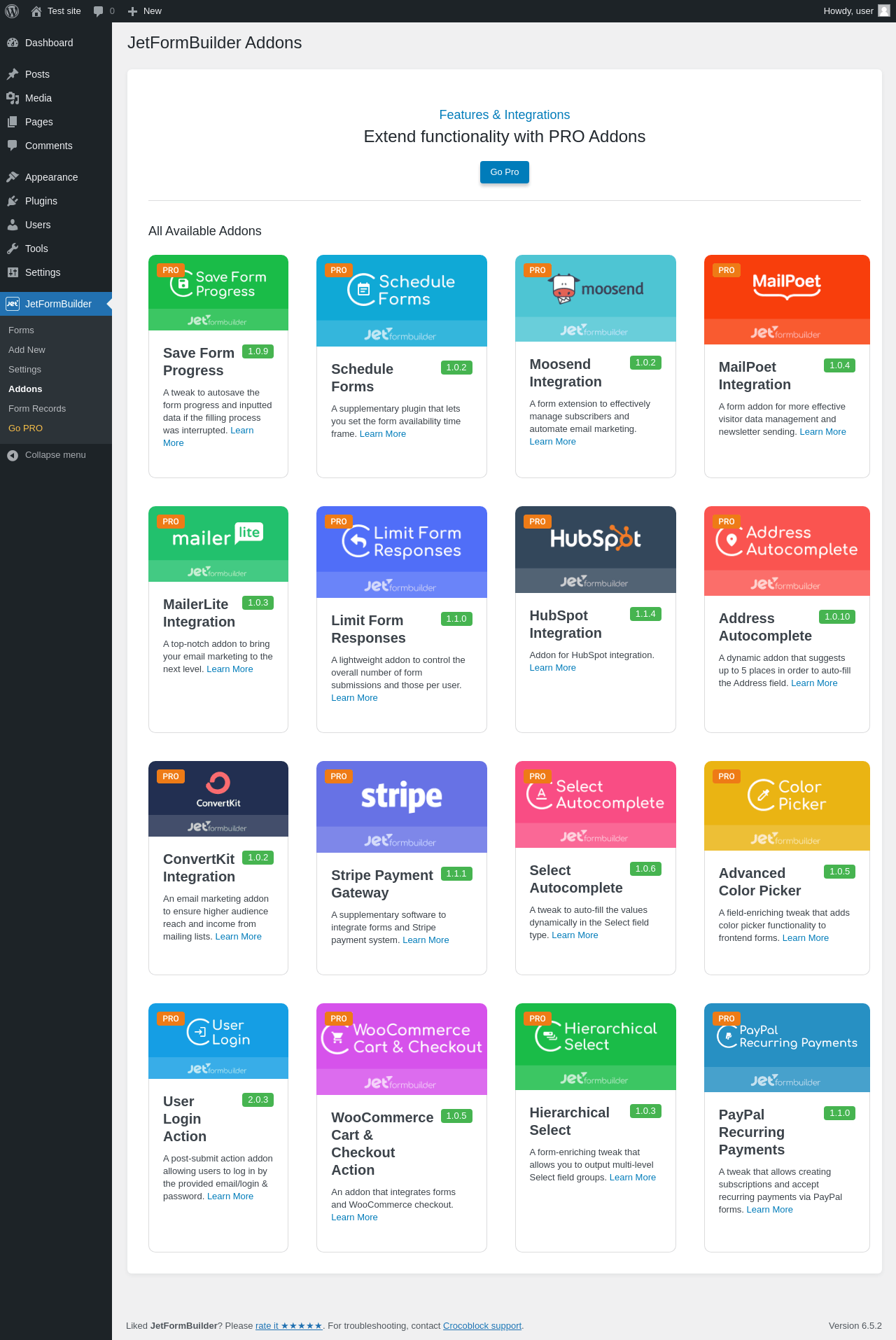Open the Plugins menu item
Viewport: 896px width, 1340px height.
pyautogui.click(x=56, y=201)
